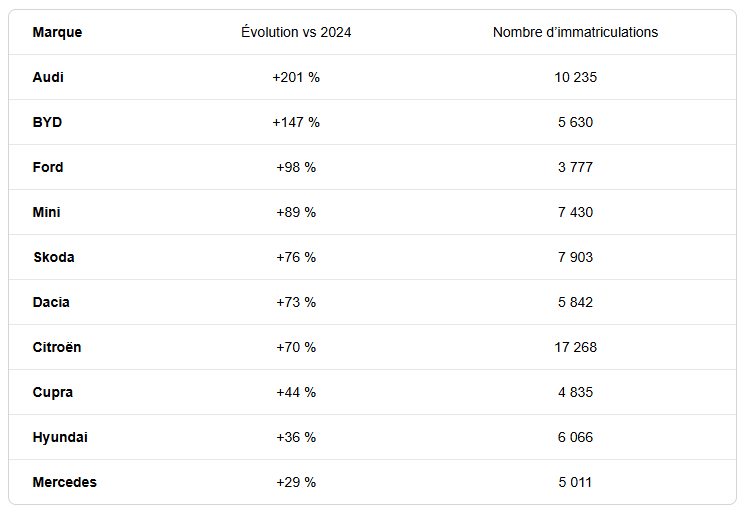Screen dimensions: 746x512
Task: Select the Mercedes brand name
Action: pyautogui.click(x=64, y=482)
